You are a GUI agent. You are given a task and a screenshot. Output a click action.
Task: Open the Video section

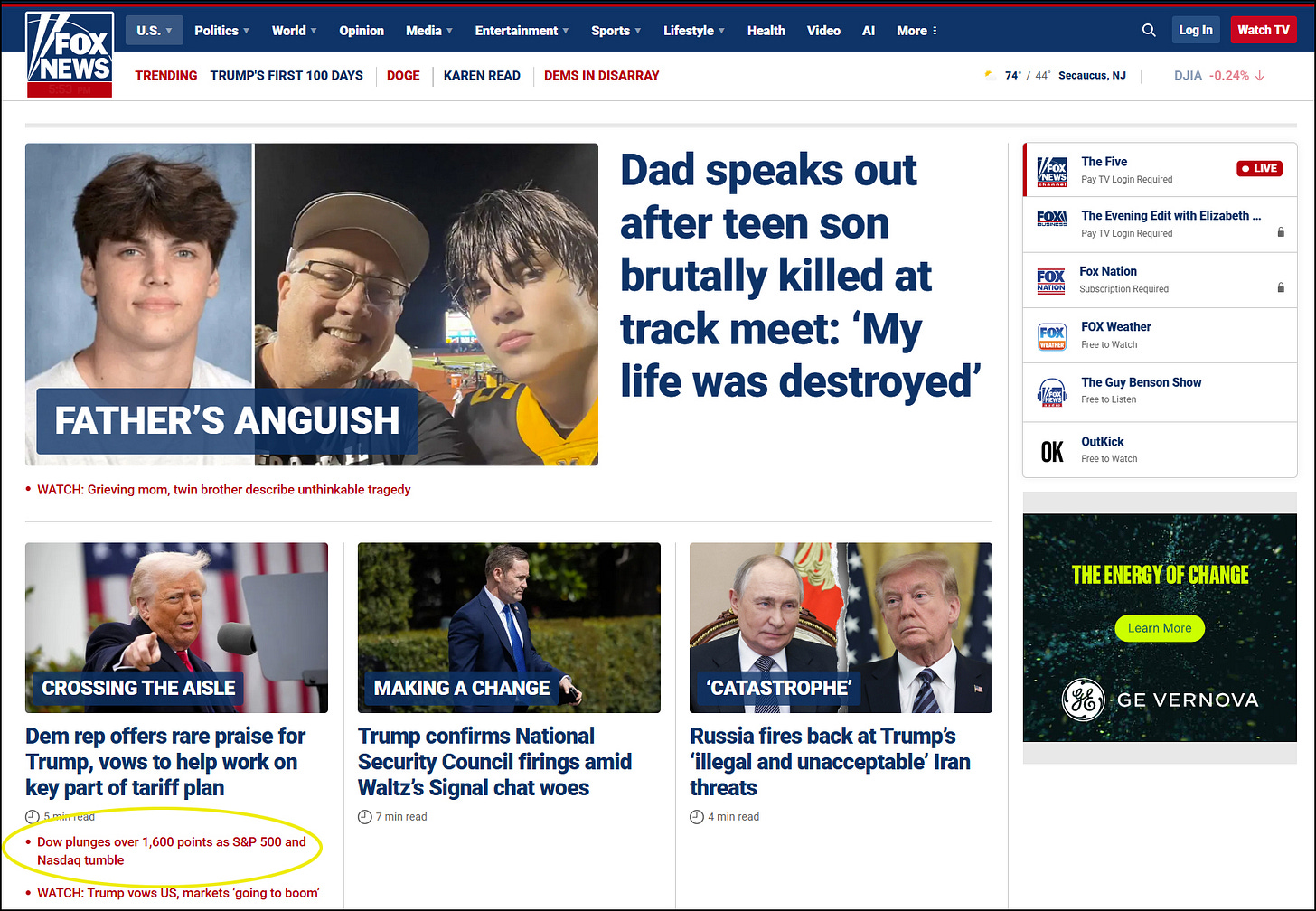[x=823, y=31]
